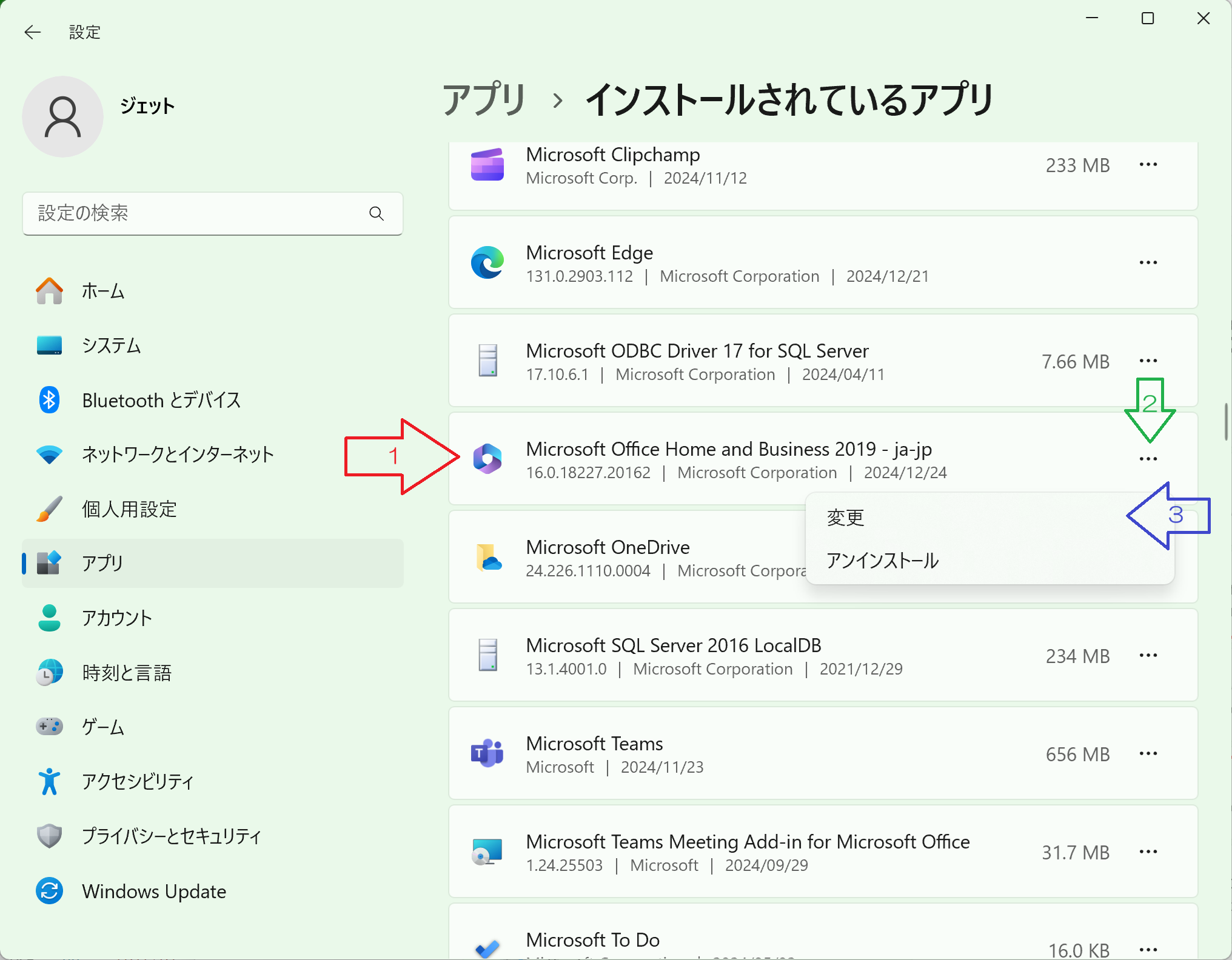Open システム settings page
This screenshot has height=960, width=1232.
coord(213,345)
